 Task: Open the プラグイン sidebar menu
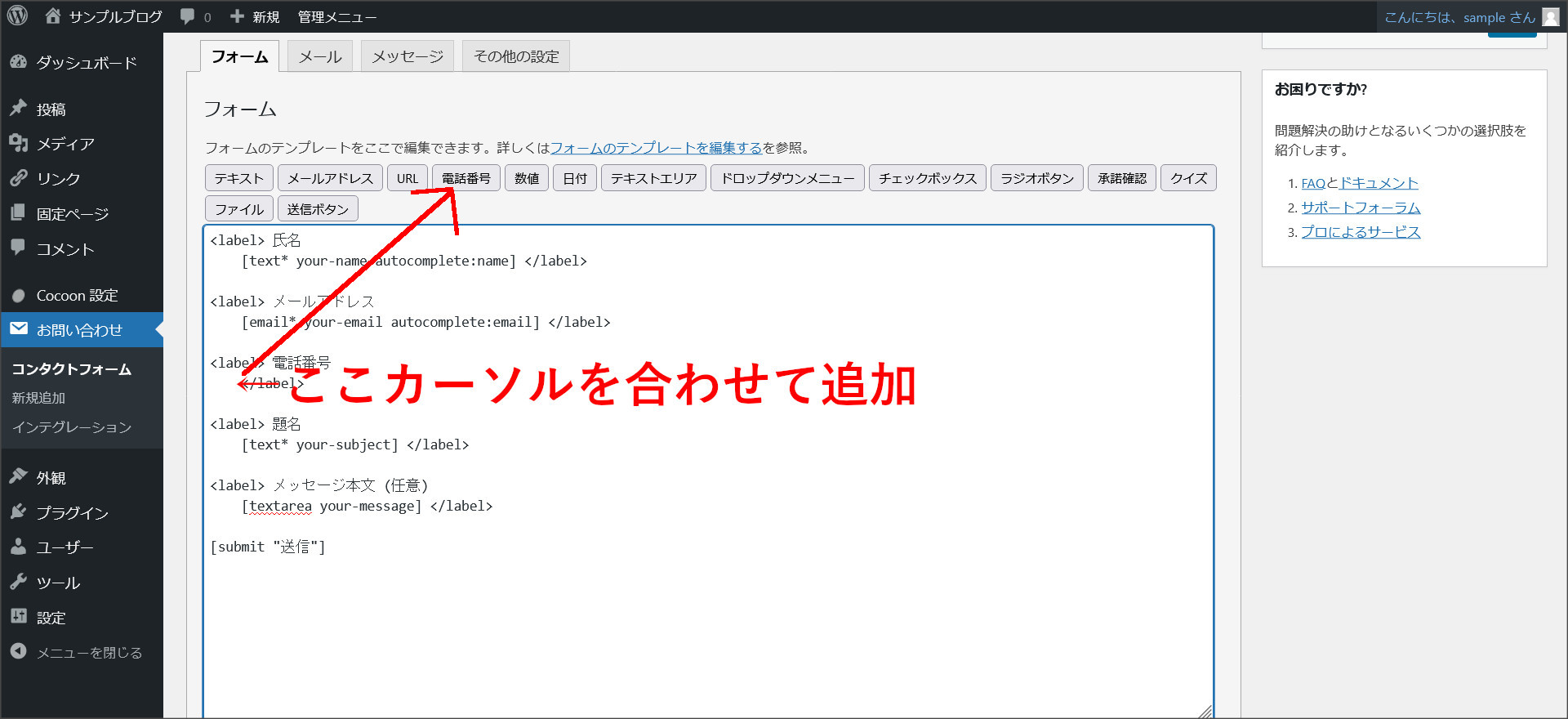(72, 512)
